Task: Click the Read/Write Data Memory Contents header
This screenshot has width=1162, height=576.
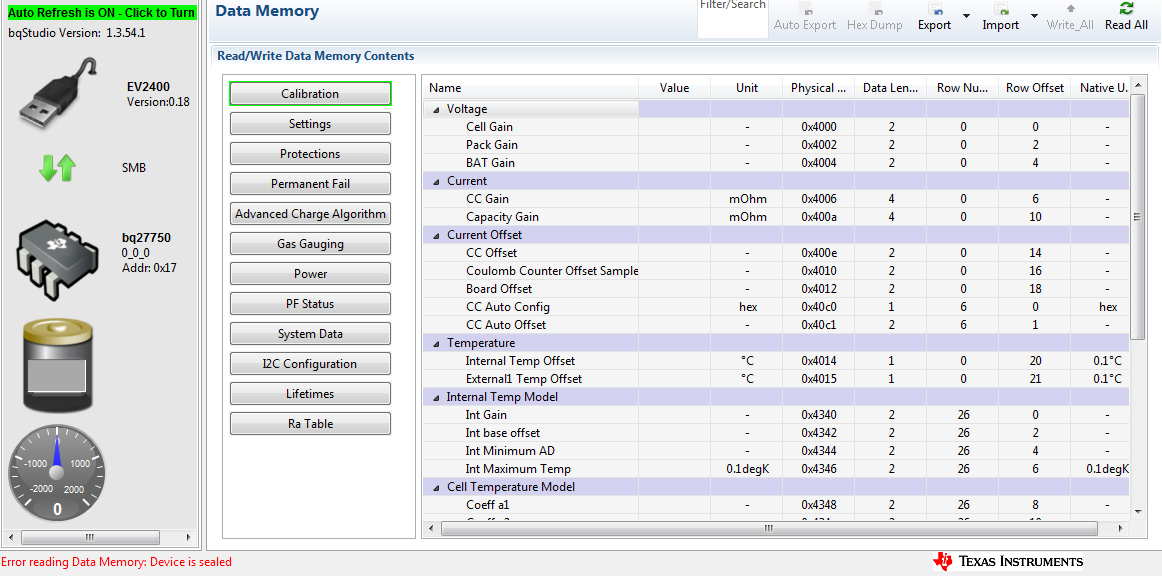Action: click(x=316, y=56)
